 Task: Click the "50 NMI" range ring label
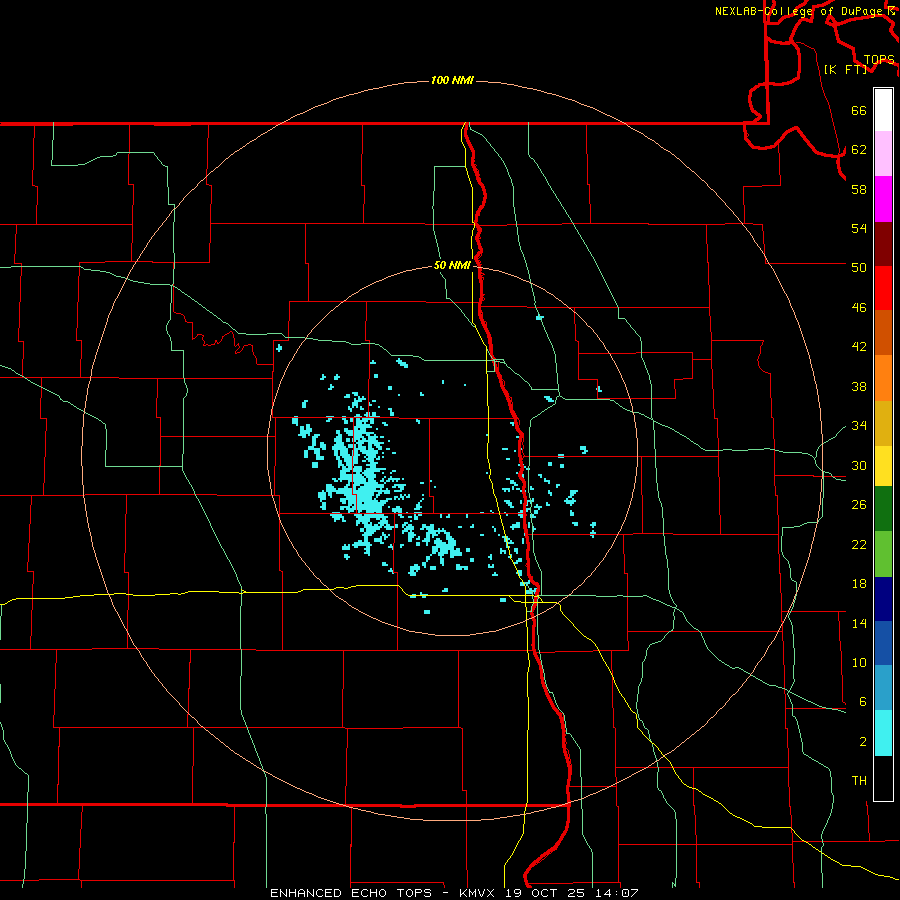pyautogui.click(x=452, y=265)
